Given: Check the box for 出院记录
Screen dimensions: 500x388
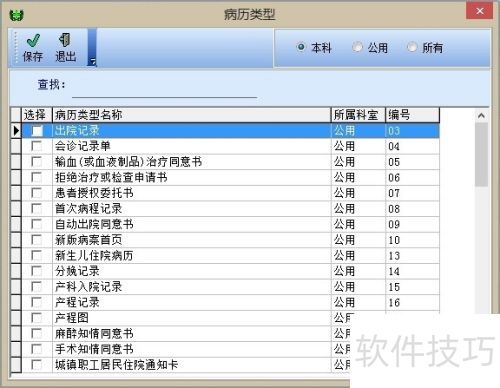Looking at the screenshot, I should pos(37,130).
